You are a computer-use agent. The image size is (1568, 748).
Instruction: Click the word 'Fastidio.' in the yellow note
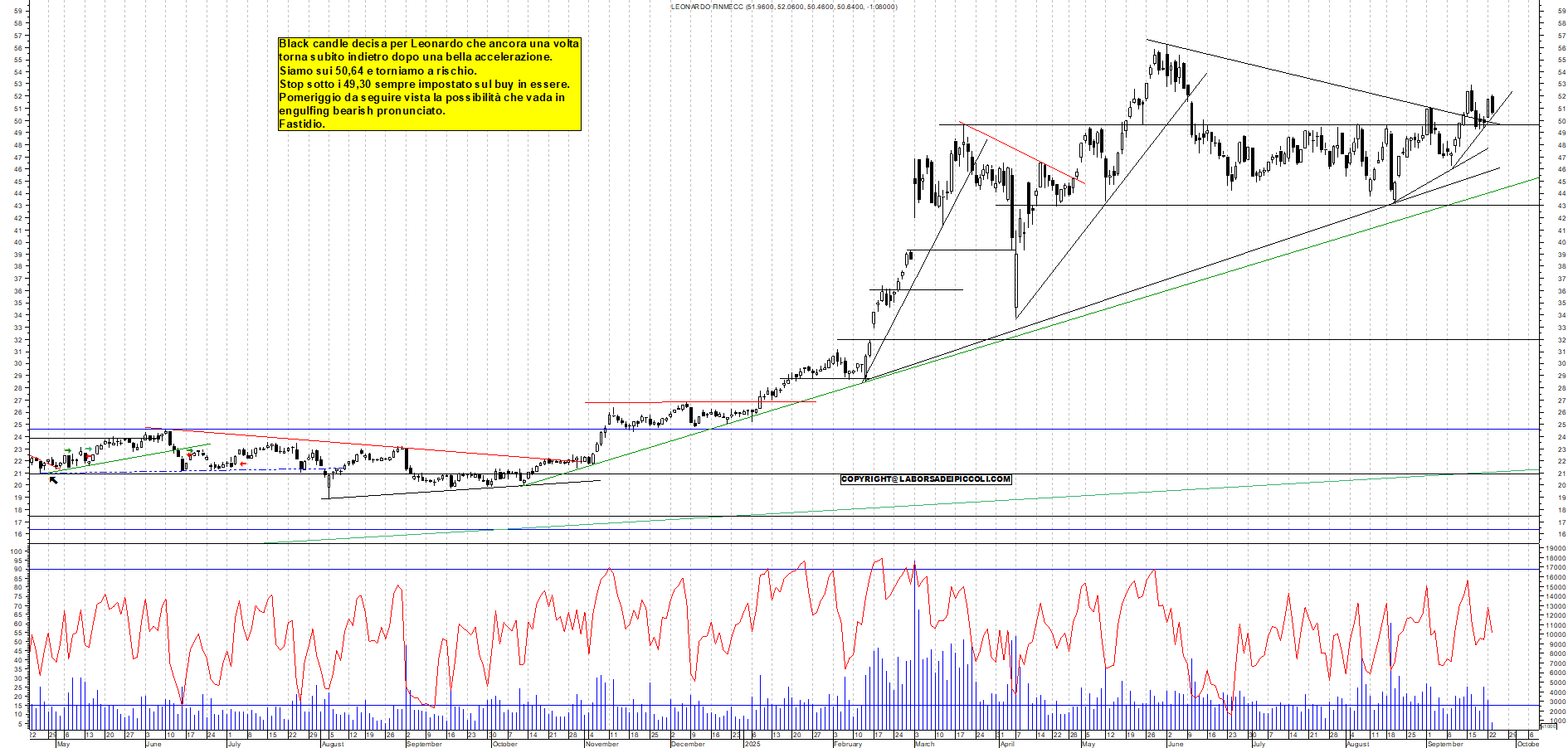[302, 124]
